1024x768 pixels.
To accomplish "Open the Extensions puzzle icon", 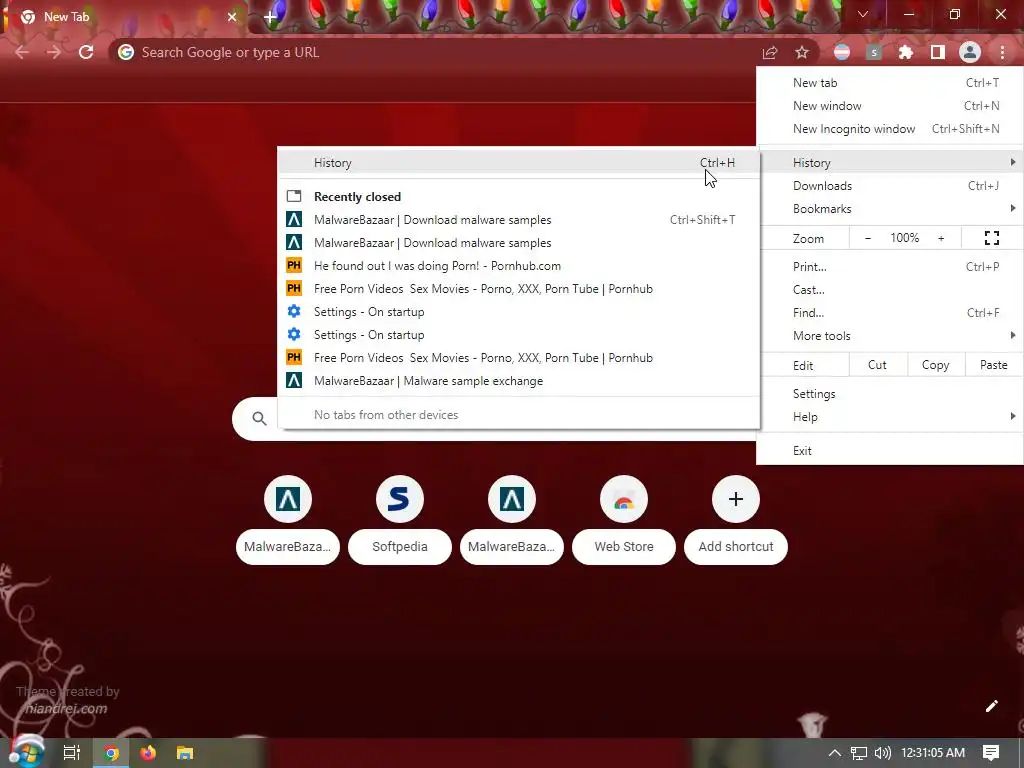I will point(906,52).
